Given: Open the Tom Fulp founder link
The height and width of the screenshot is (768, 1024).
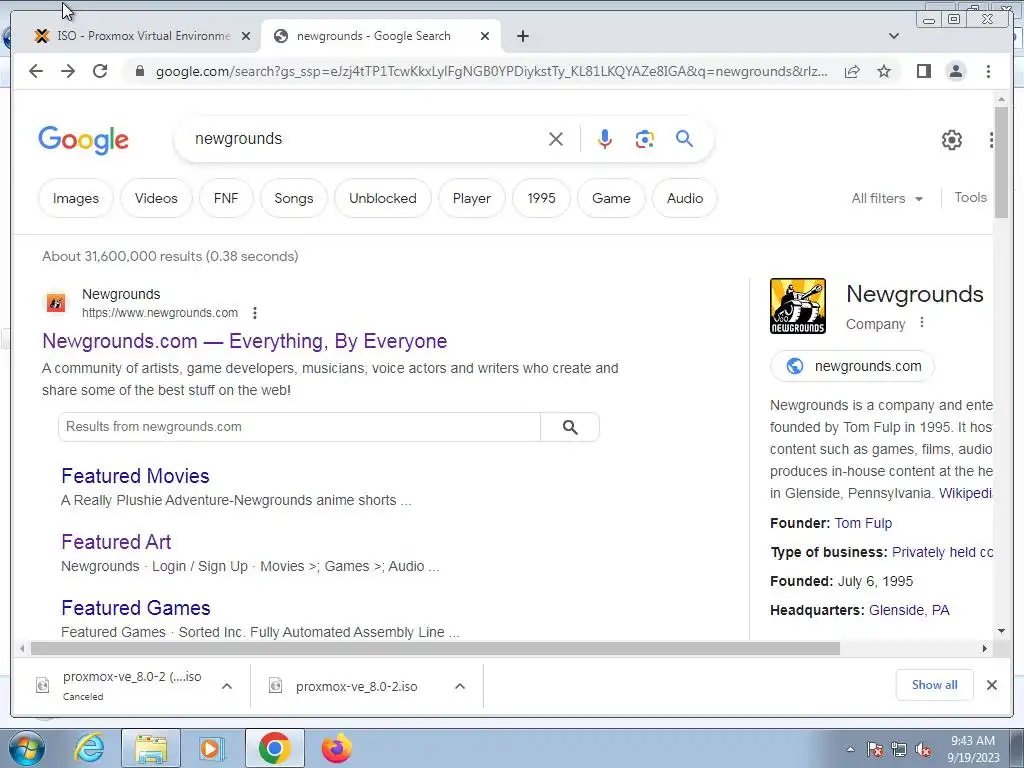Looking at the screenshot, I should tap(863, 523).
